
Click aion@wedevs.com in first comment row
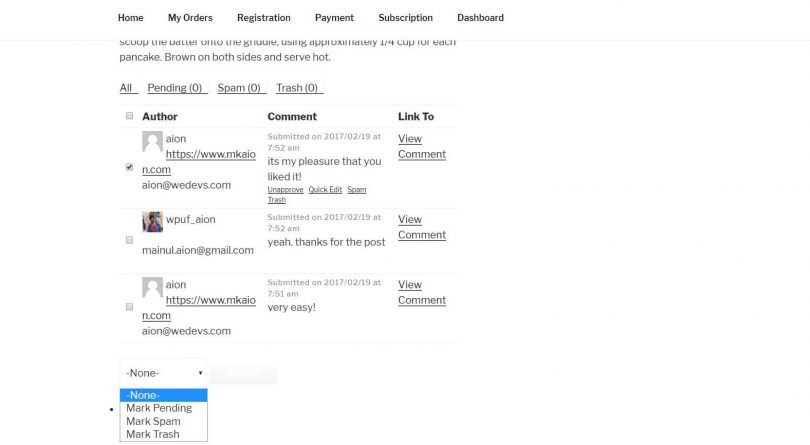point(186,185)
